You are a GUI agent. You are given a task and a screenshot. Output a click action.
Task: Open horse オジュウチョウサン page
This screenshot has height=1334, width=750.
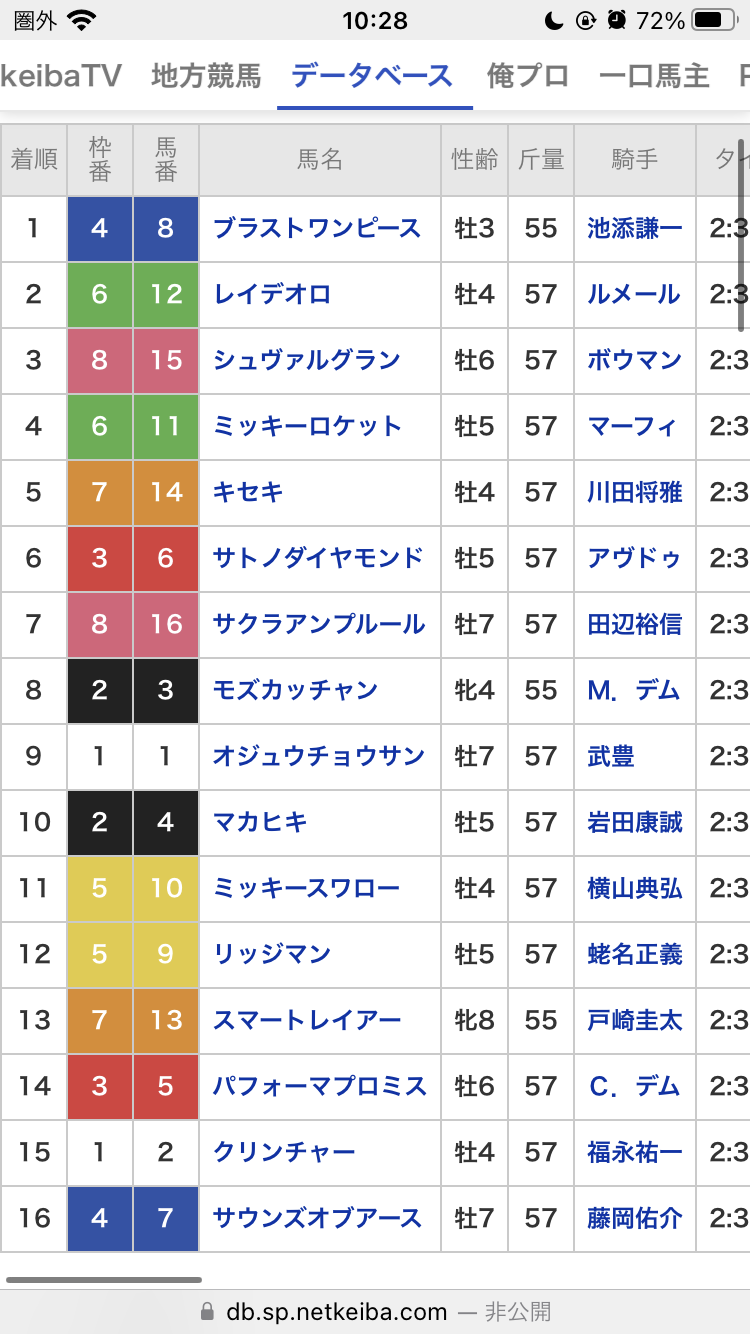pos(319,757)
